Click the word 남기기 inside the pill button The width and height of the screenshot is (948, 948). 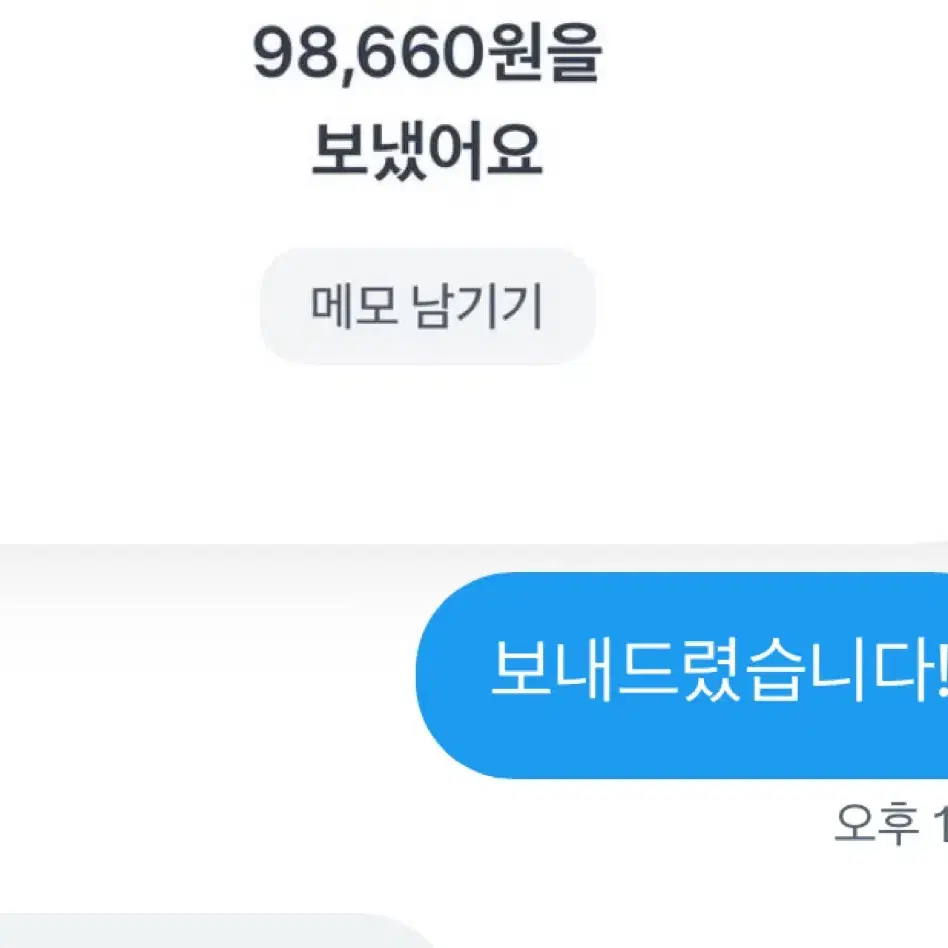pos(476,306)
